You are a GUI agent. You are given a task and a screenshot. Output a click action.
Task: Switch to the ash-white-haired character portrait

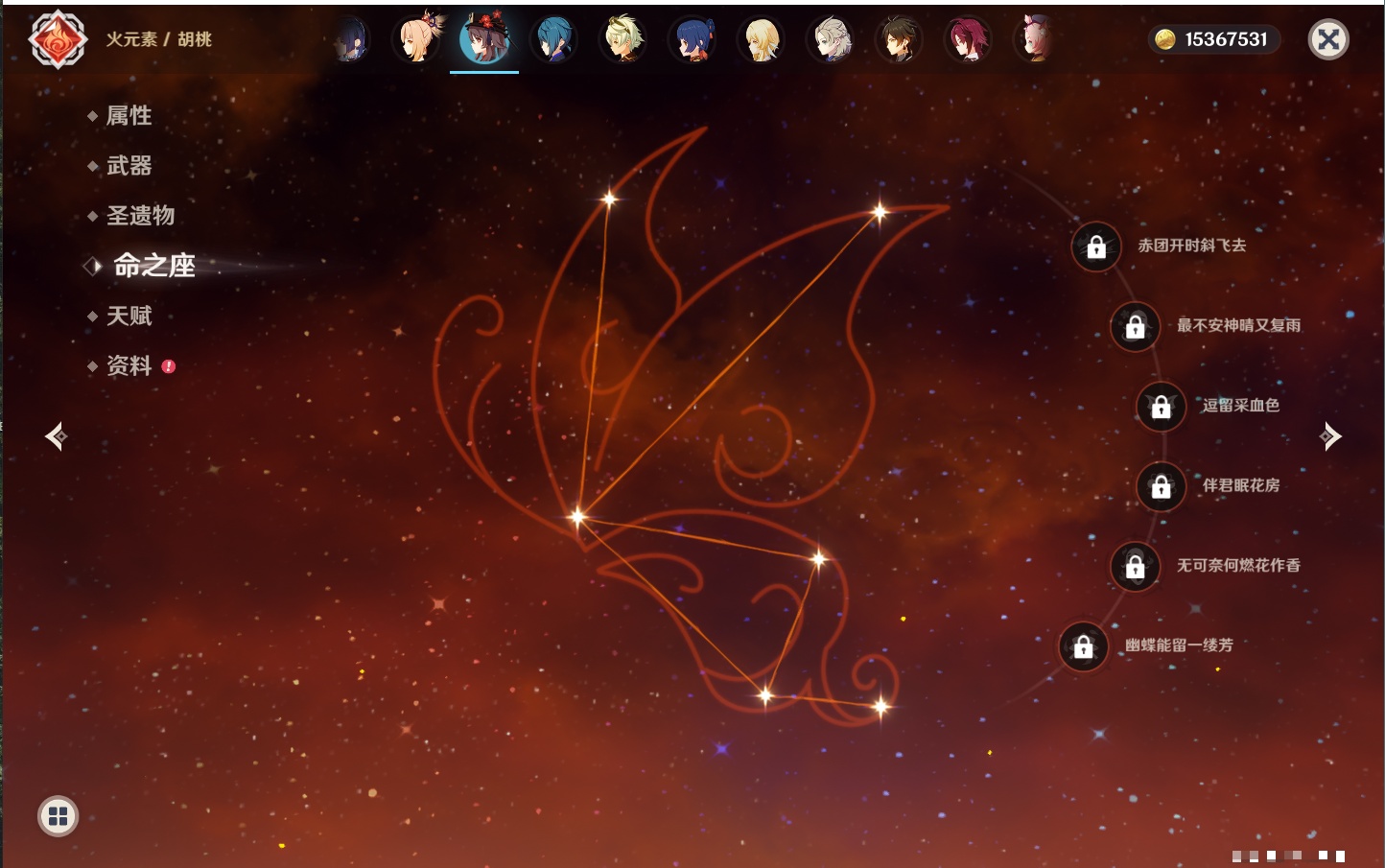click(831, 39)
